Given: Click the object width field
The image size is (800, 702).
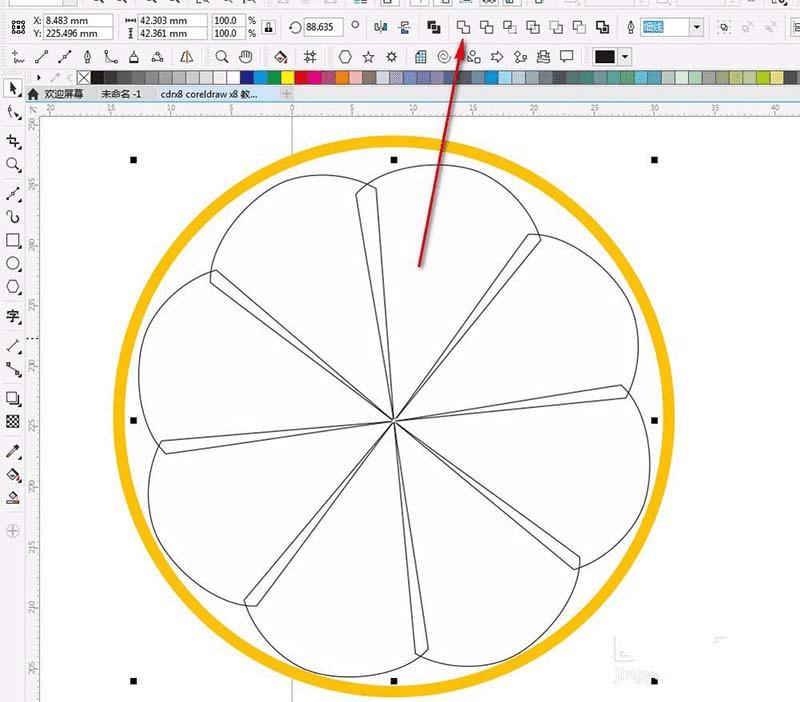Looking at the screenshot, I should (x=173, y=20).
